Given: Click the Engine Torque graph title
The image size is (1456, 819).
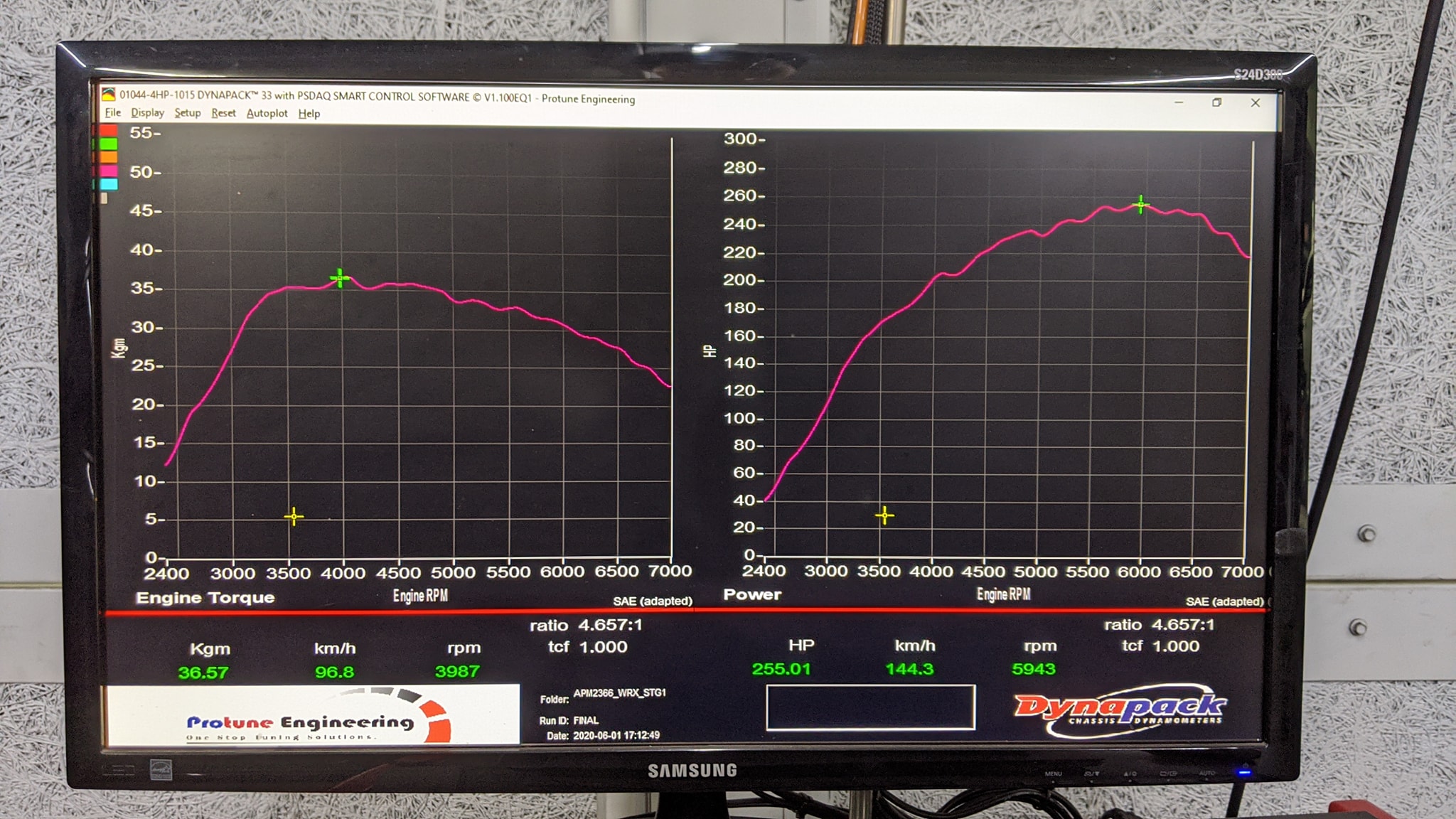Looking at the screenshot, I should click(x=205, y=598).
